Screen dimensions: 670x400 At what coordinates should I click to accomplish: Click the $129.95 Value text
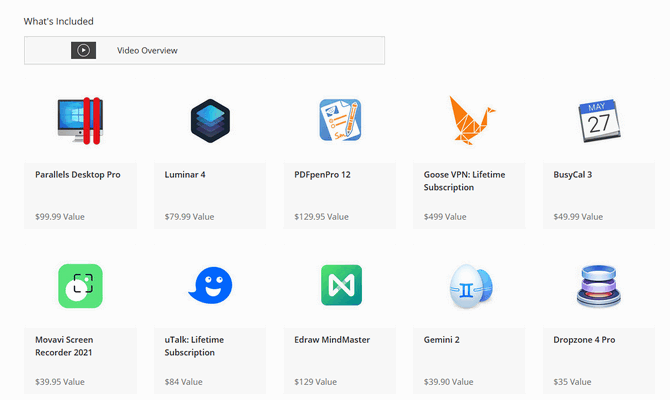coord(321,217)
